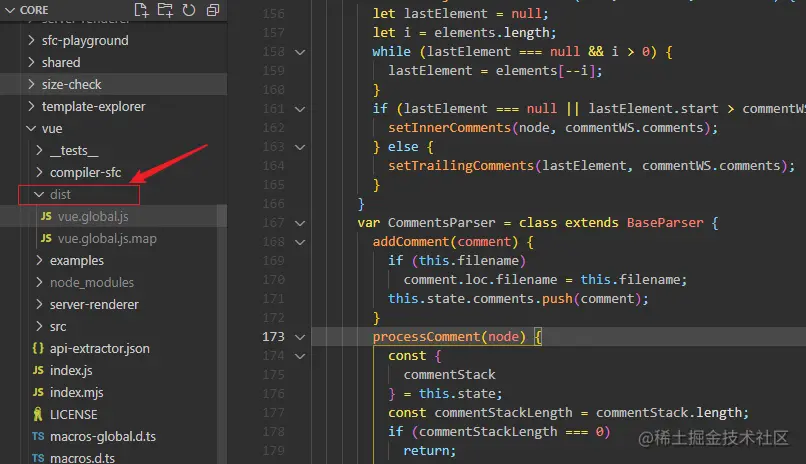Image resolution: width=806 pixels, height=464 pixels.
Task: Select the __tests__ folder name
Action: (74, 151)
